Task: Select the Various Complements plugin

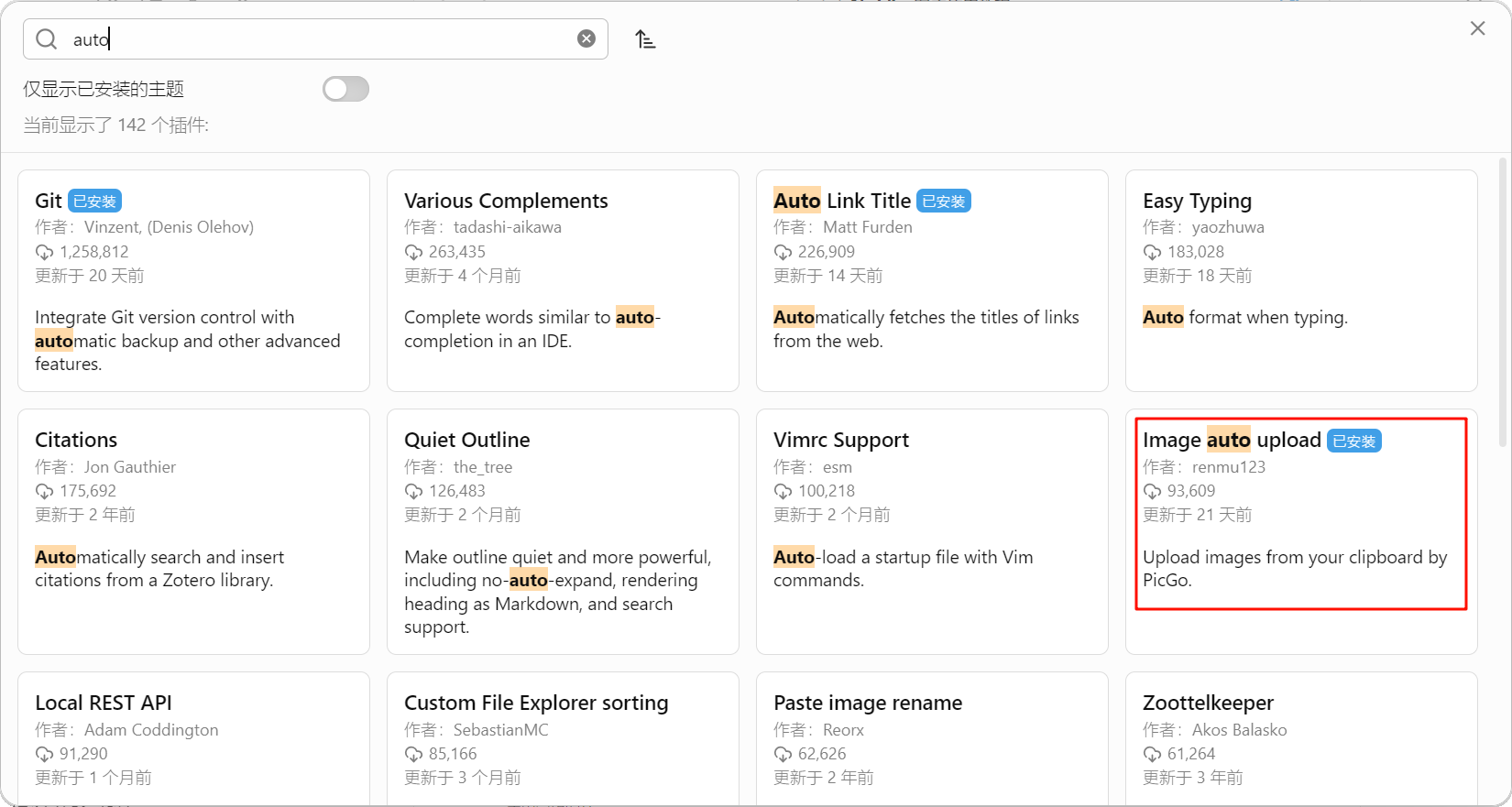Action: tap(563, 280)
